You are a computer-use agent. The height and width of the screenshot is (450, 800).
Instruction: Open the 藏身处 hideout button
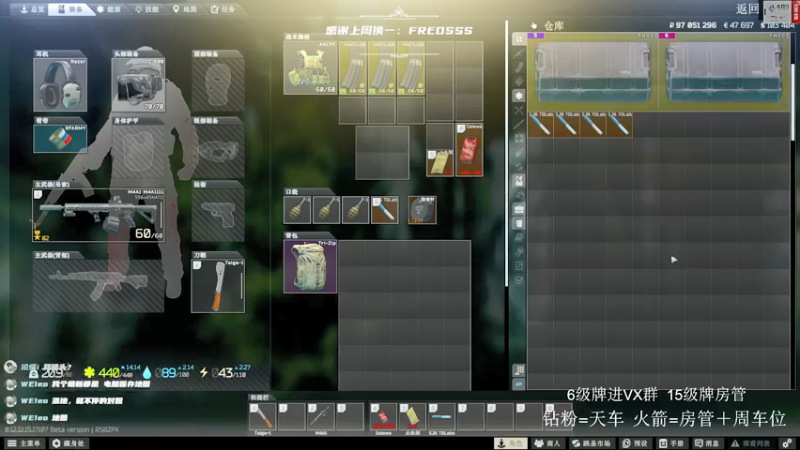(x=68, y=443)
